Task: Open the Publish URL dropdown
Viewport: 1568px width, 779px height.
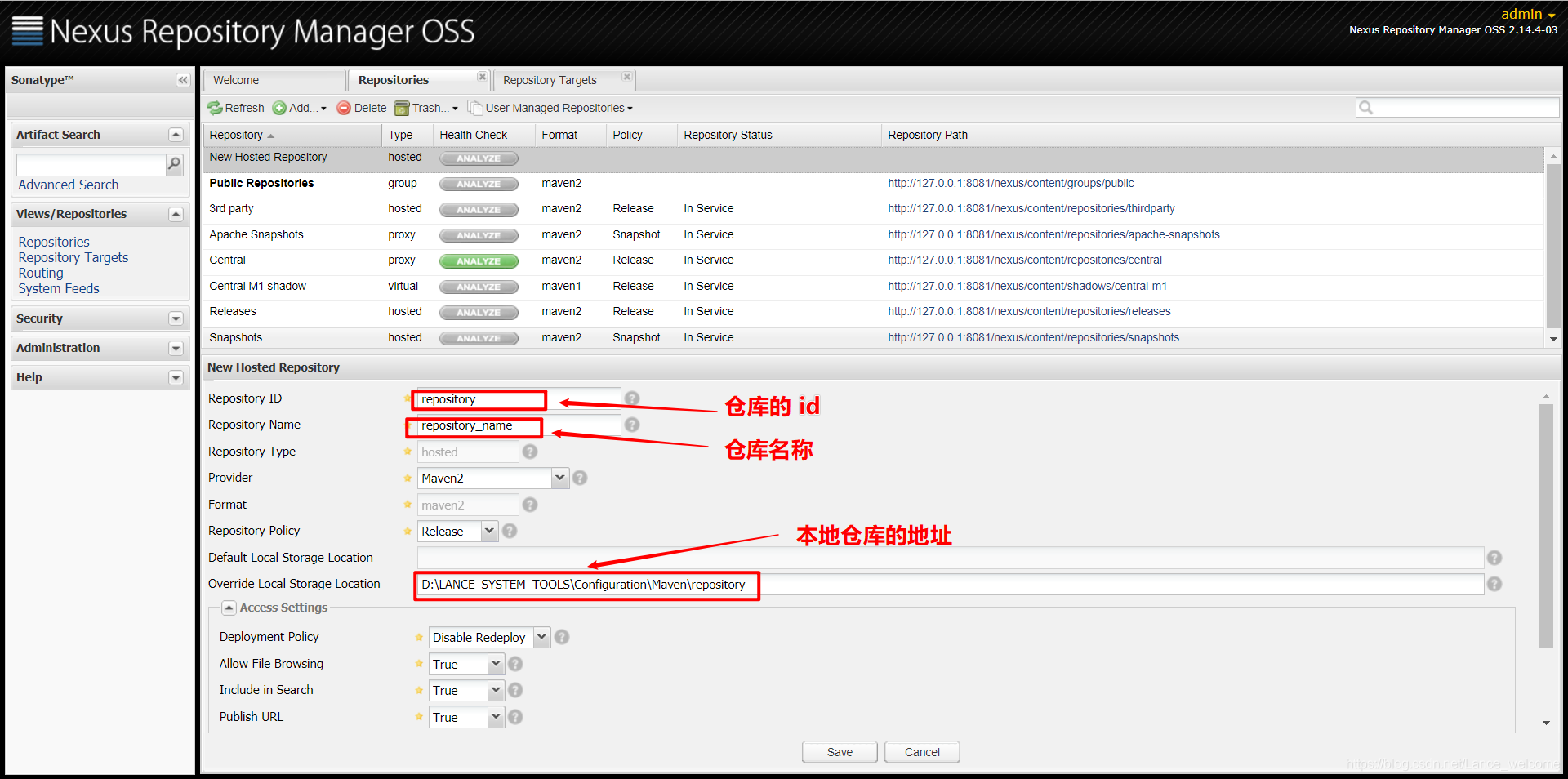Action: (x=496, y=717)
